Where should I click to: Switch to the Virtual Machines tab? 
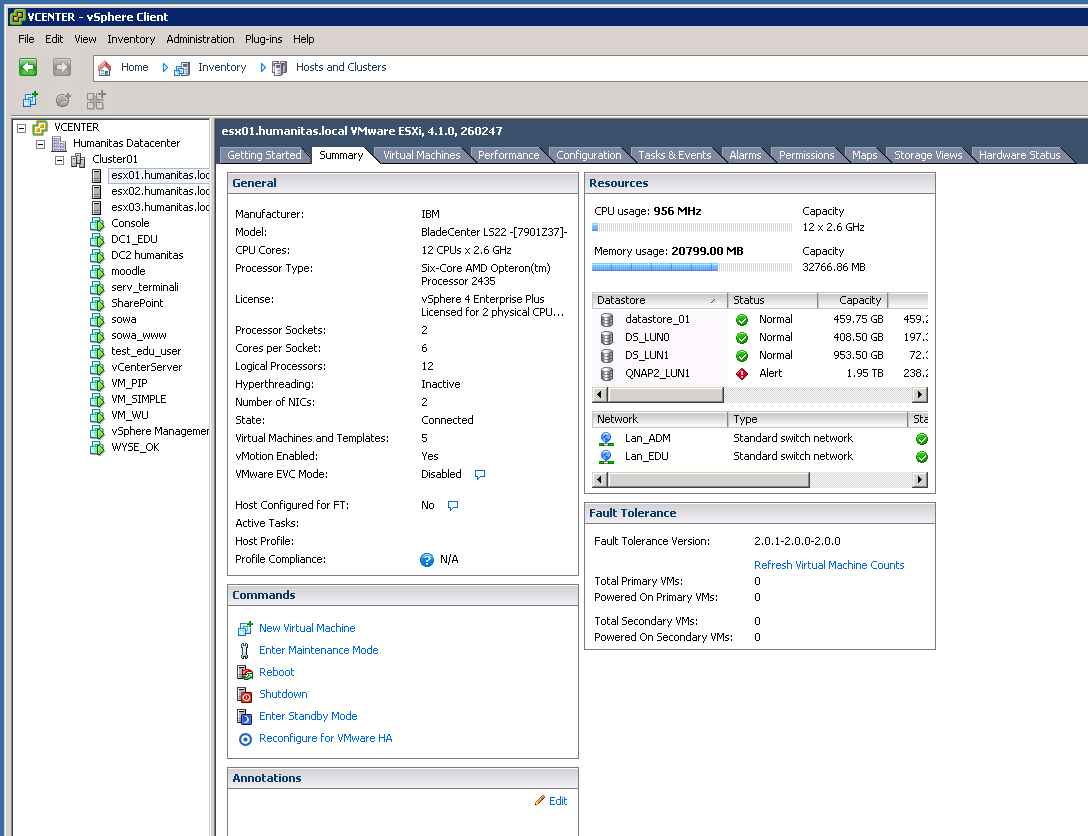(x=422, y=155)
